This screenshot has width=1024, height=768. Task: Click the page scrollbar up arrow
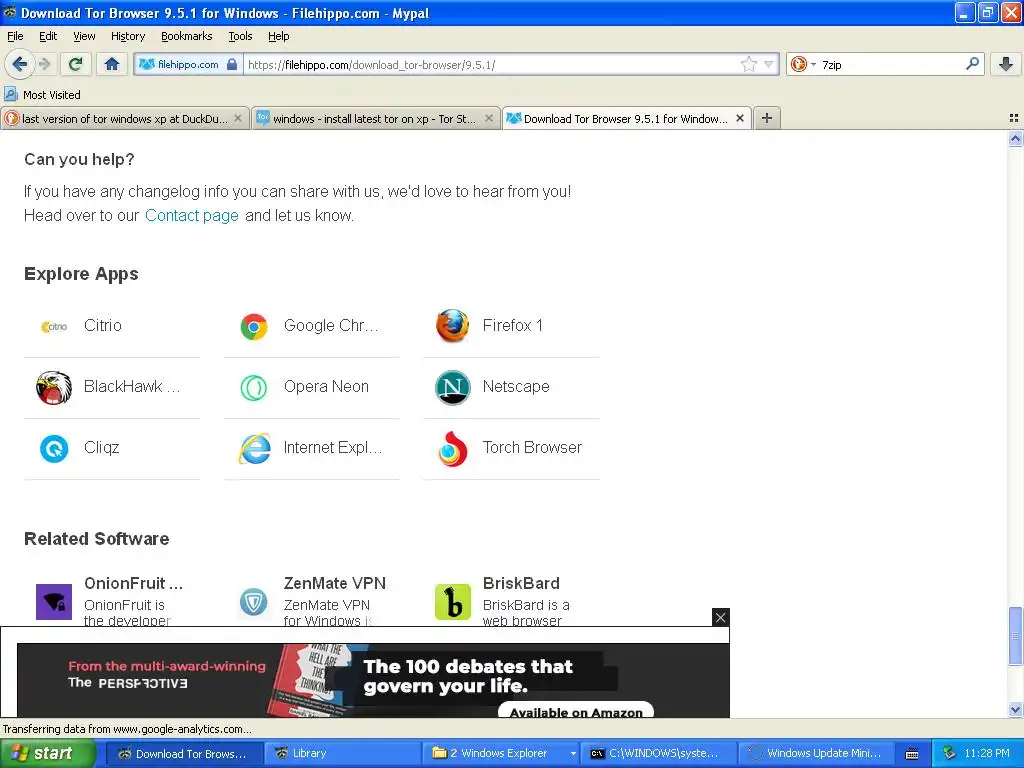(1015, 138)
